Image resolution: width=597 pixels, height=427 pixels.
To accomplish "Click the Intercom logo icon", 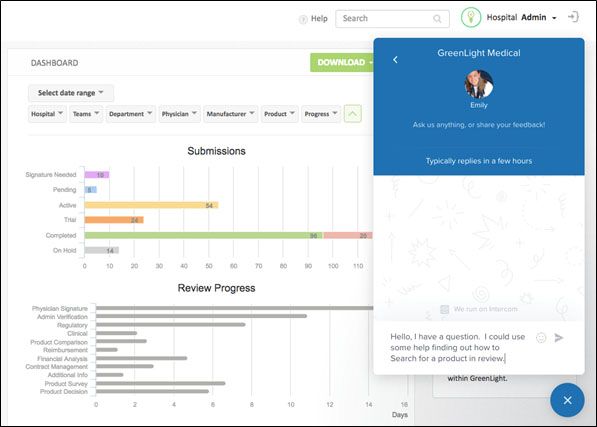I will 444,309.
